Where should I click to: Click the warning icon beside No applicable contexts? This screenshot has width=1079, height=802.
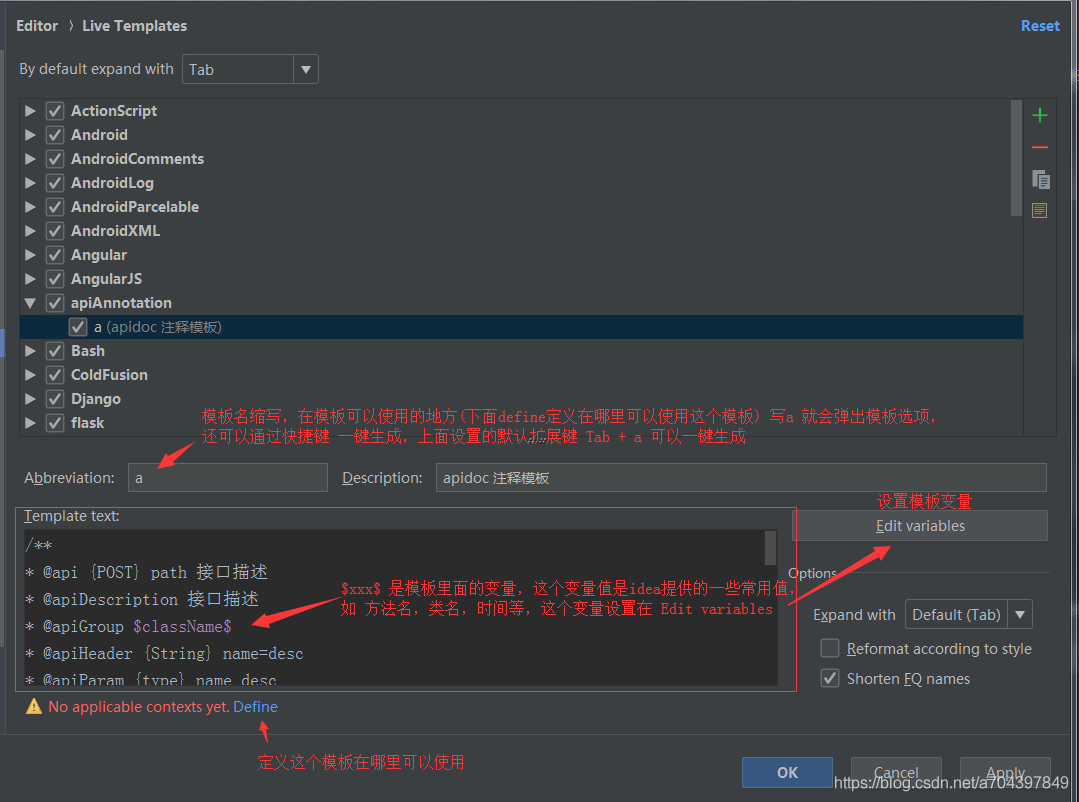[34, 706]
